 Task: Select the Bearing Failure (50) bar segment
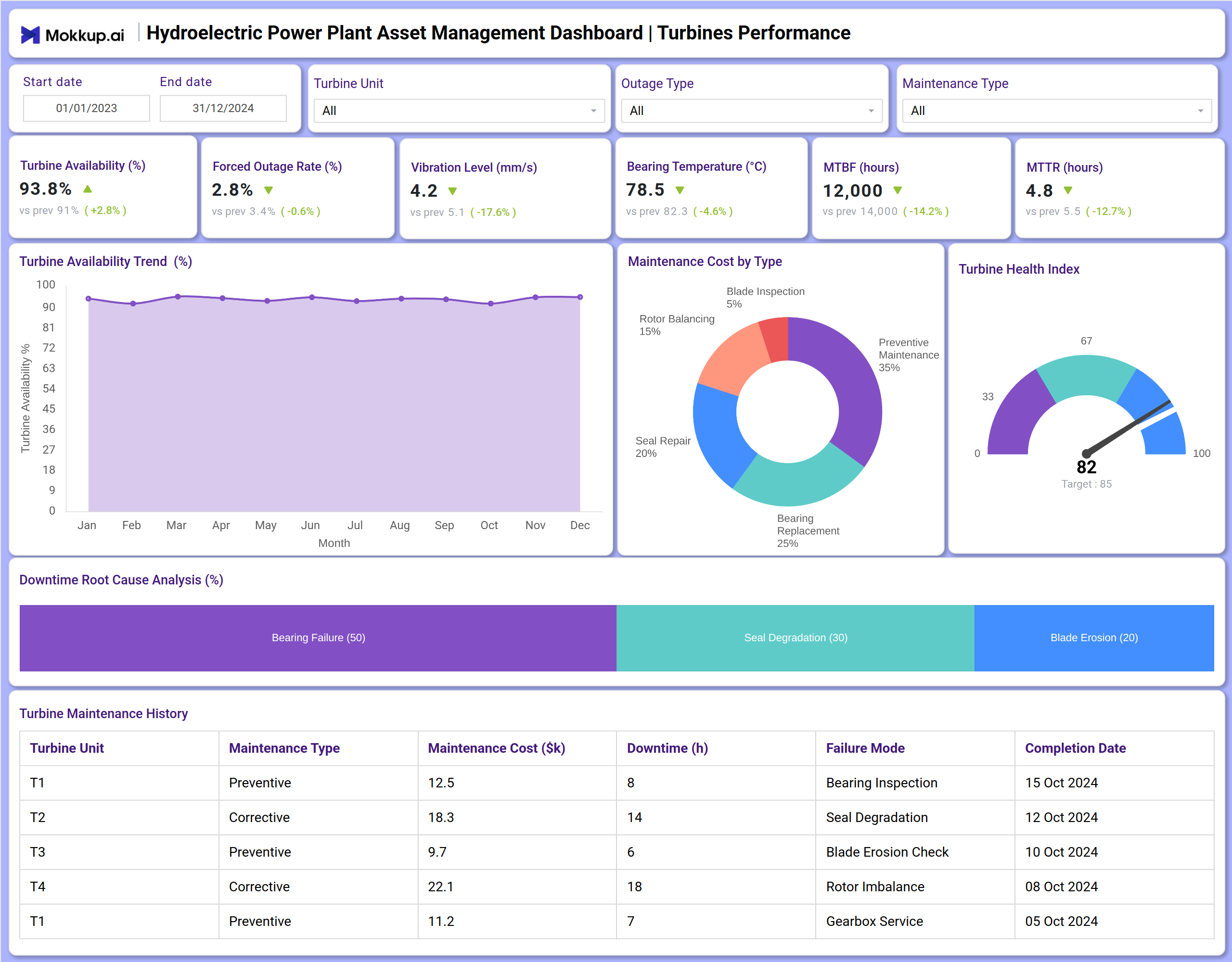[318, 638]
